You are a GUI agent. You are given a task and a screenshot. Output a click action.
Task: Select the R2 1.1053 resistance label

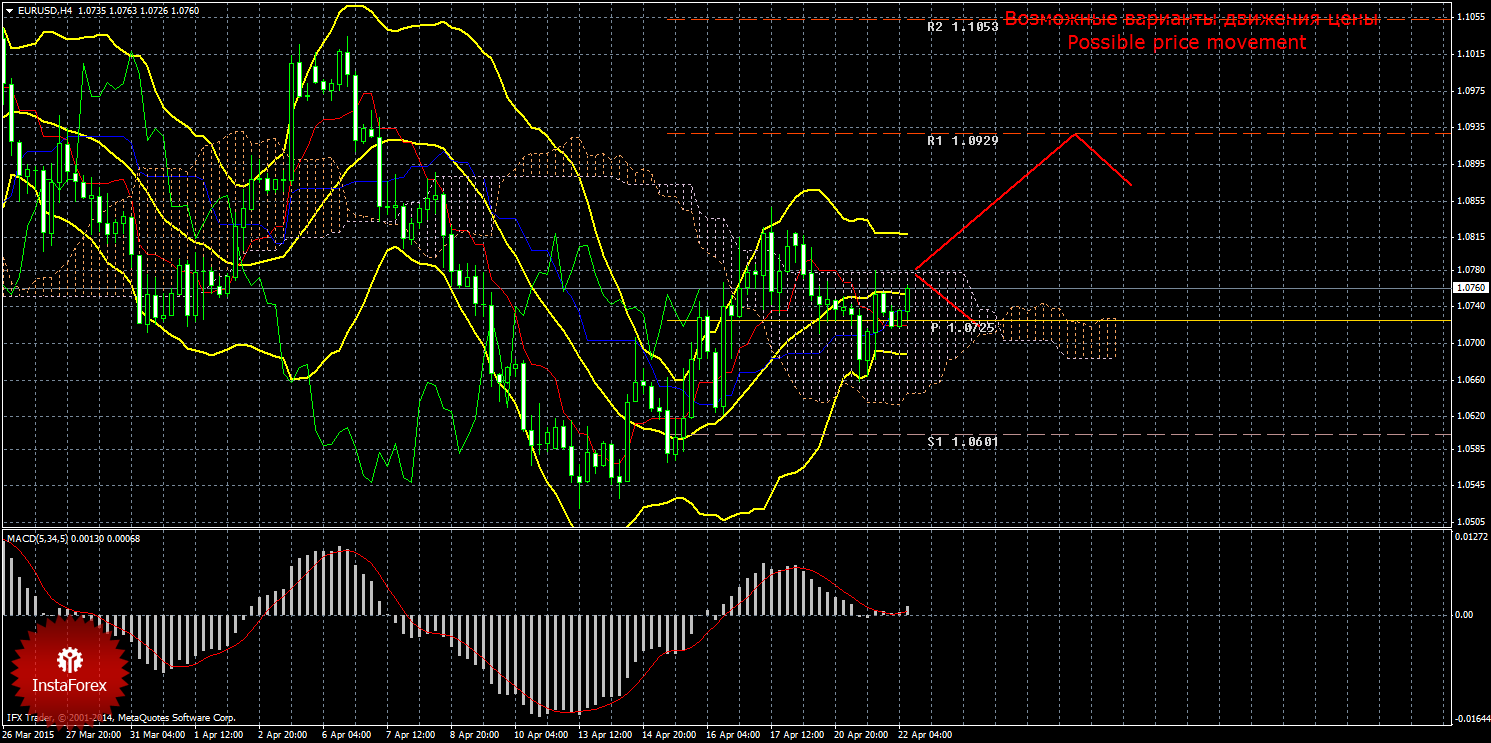(x=963, y=27)
